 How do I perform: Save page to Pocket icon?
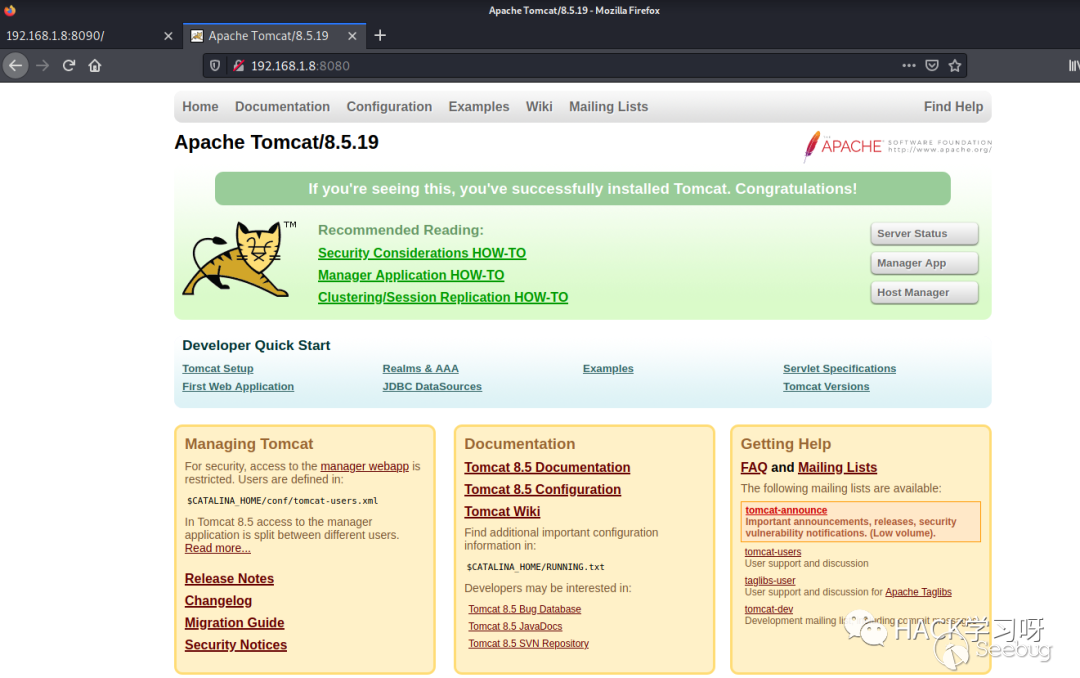pyautogui.click(x=932, y=65)
